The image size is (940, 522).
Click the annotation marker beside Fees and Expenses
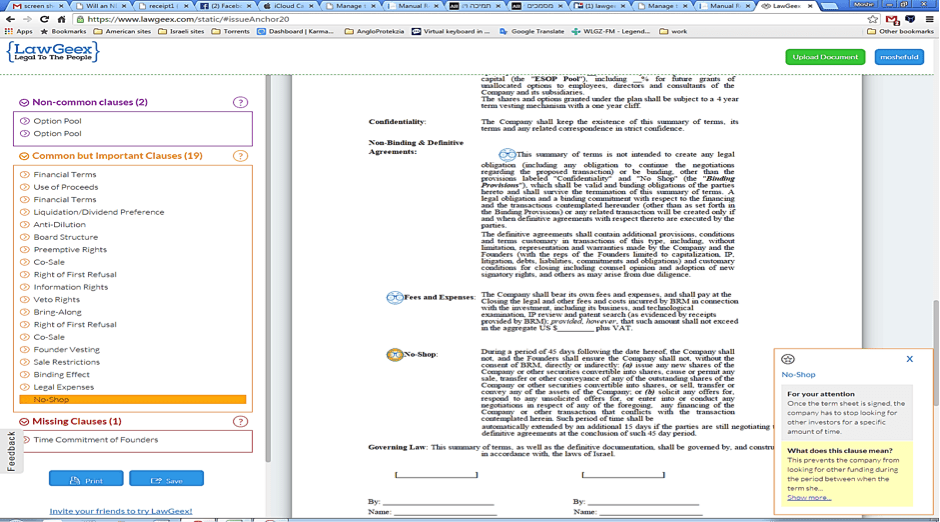pyautogui.click(x=395, y=297)
